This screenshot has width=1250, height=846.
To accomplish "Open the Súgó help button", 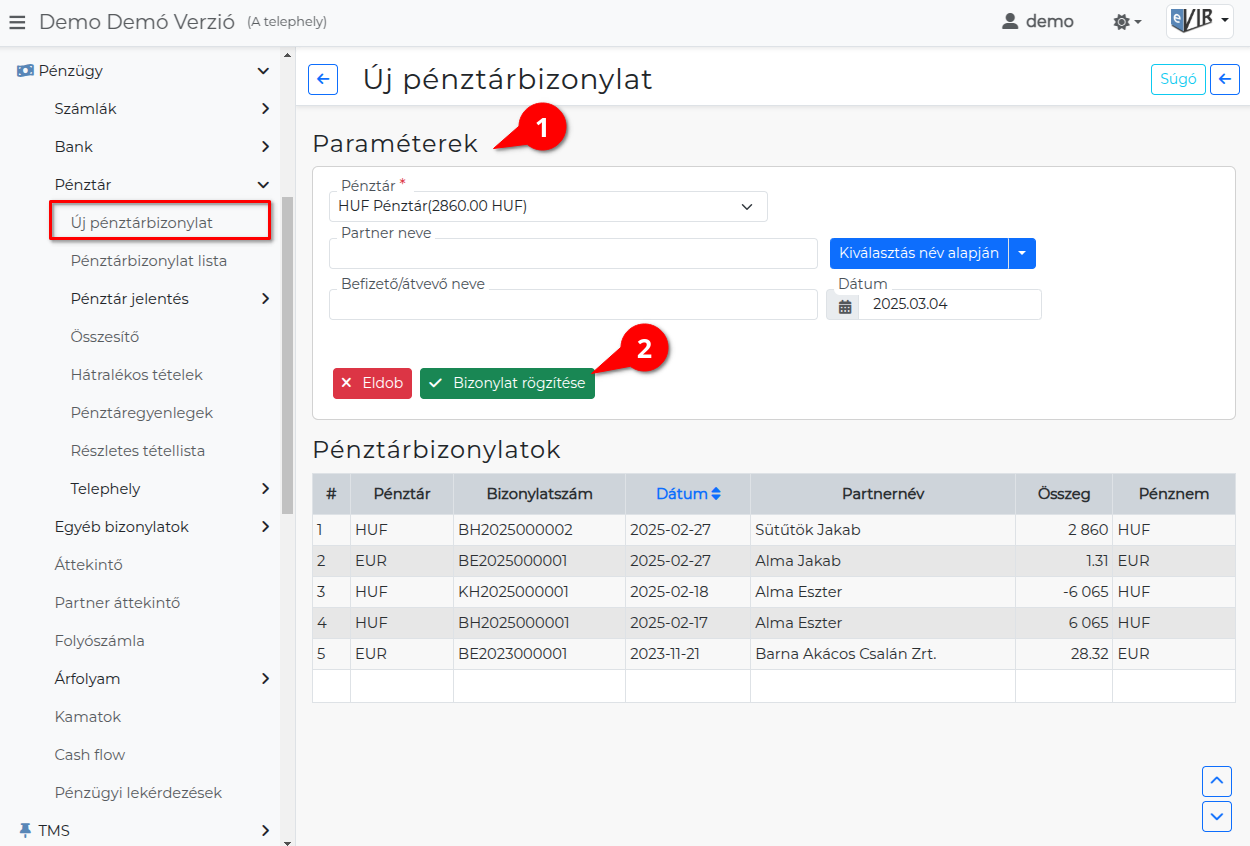I will 1177,80.
